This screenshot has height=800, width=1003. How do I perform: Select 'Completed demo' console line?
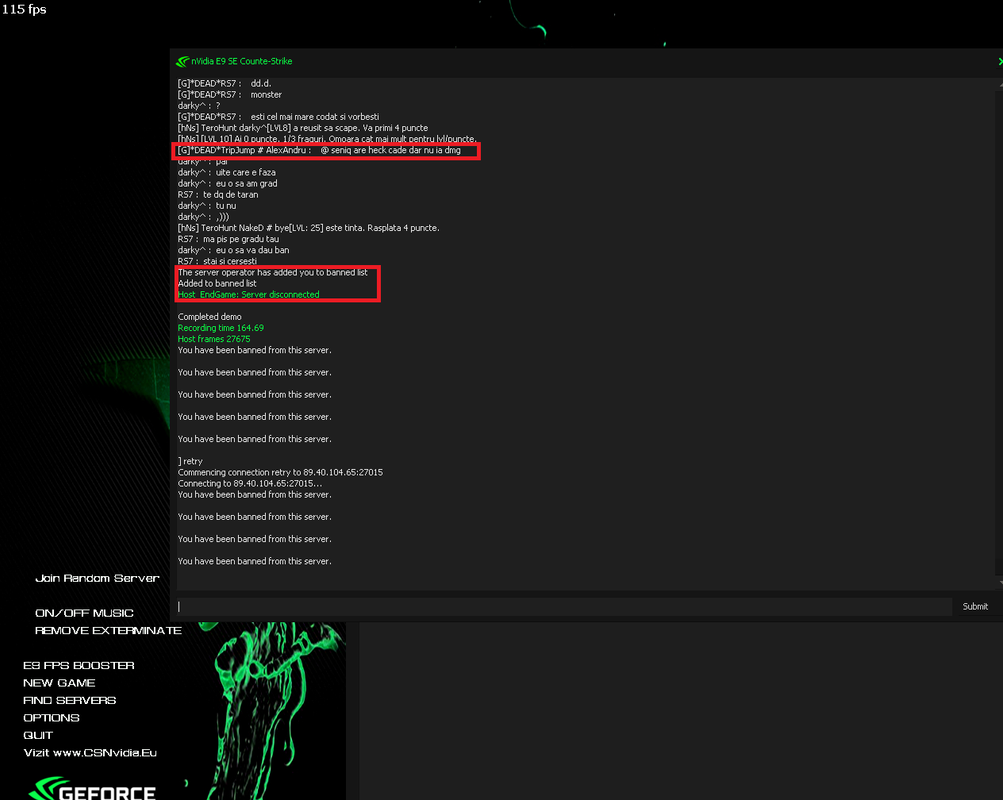(210, 317)
